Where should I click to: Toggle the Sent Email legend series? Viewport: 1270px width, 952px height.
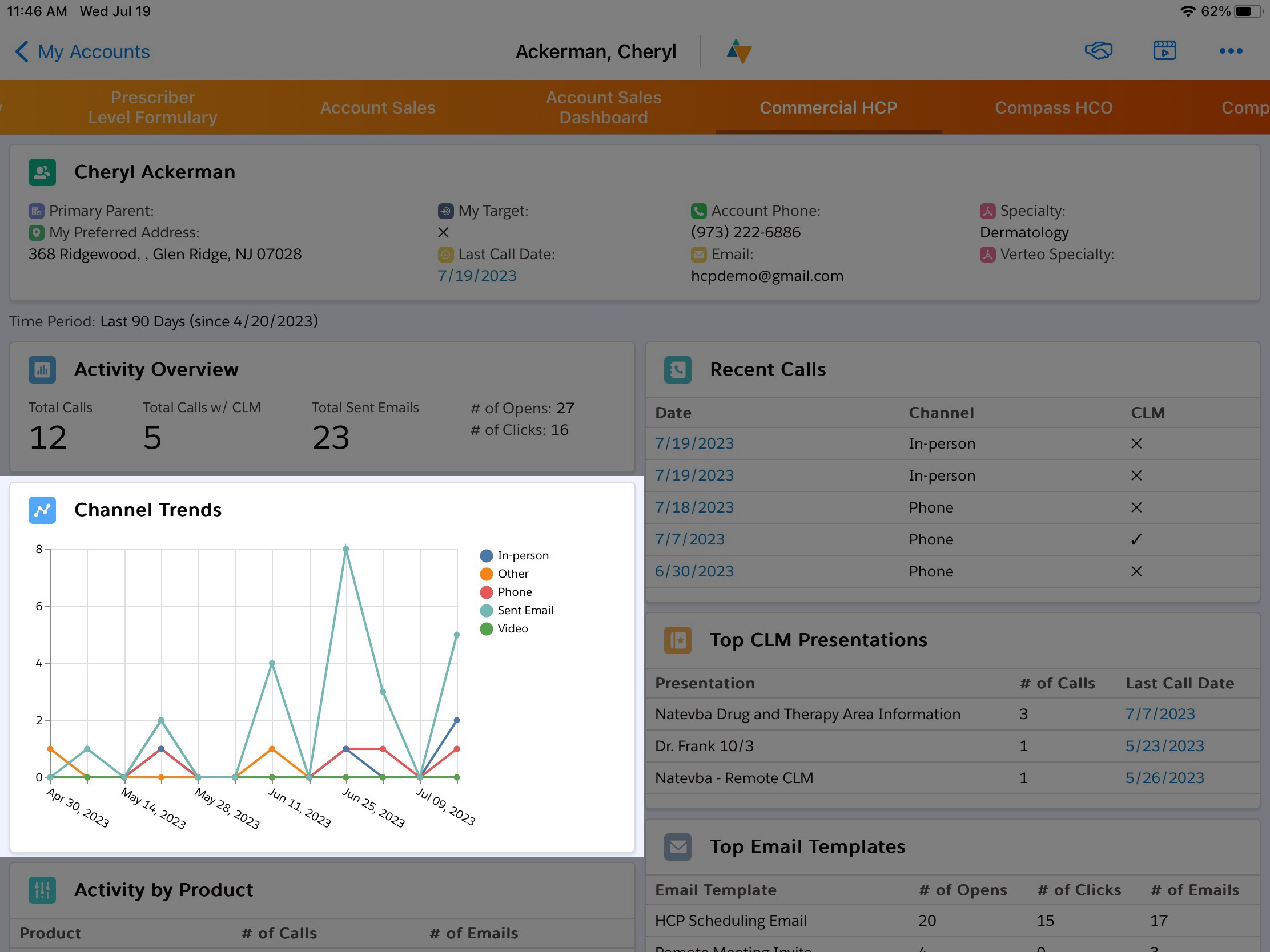coord(524,610)
